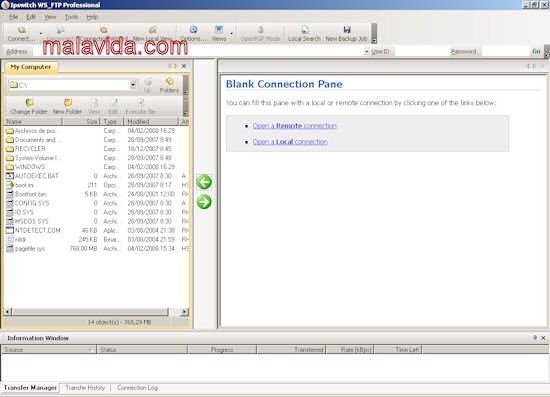Viewport: 550px width, 397px height.
Task: Open the Help menu
Action: tap(92, 17)
